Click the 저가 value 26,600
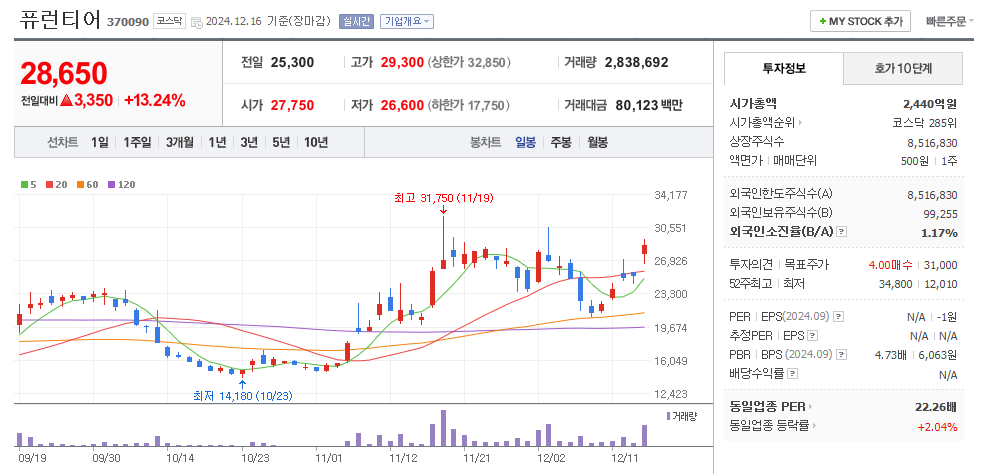The width and height of the screenshot is (984, 474). point(402,105)
